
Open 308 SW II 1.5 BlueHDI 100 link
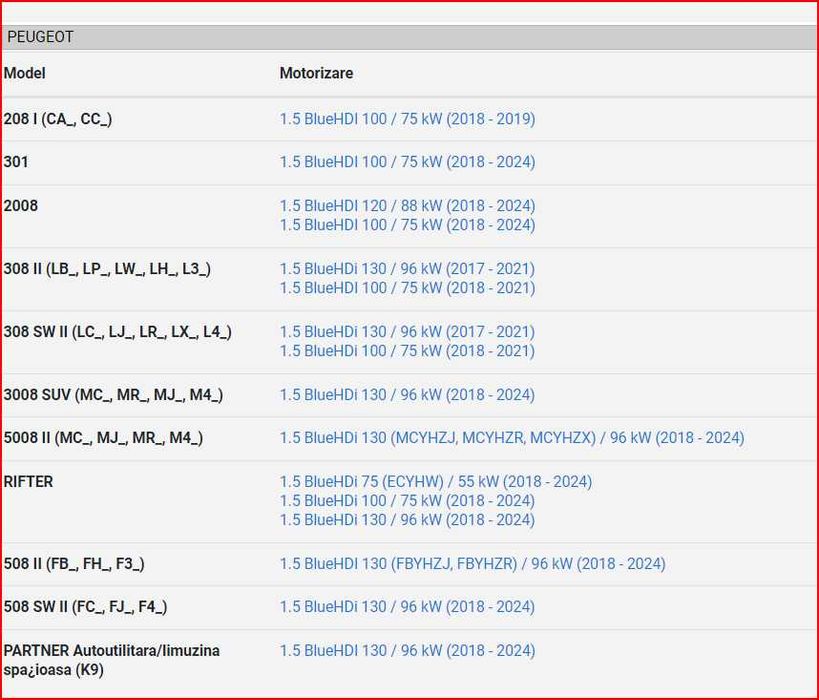point(407,351)
